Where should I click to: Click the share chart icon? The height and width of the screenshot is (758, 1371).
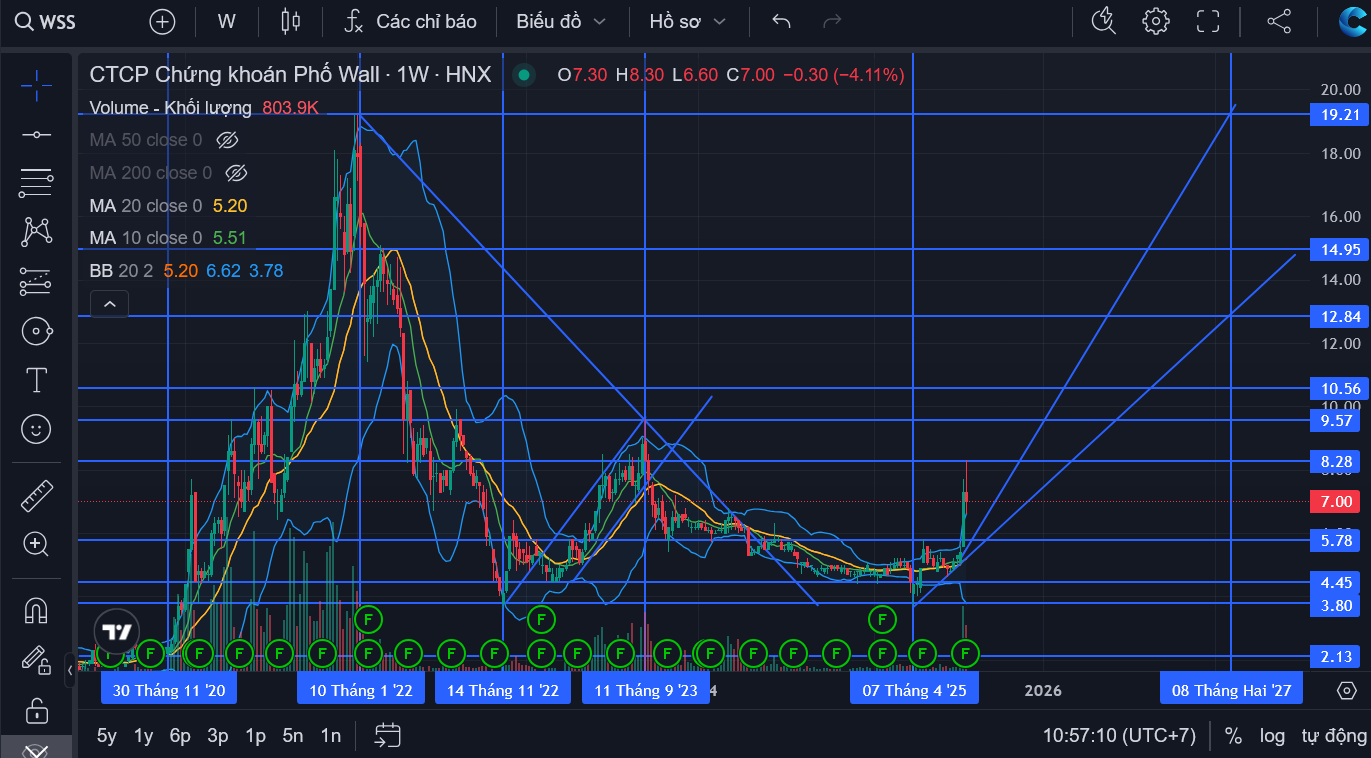pyautogui.click(x=1279, y=21)
